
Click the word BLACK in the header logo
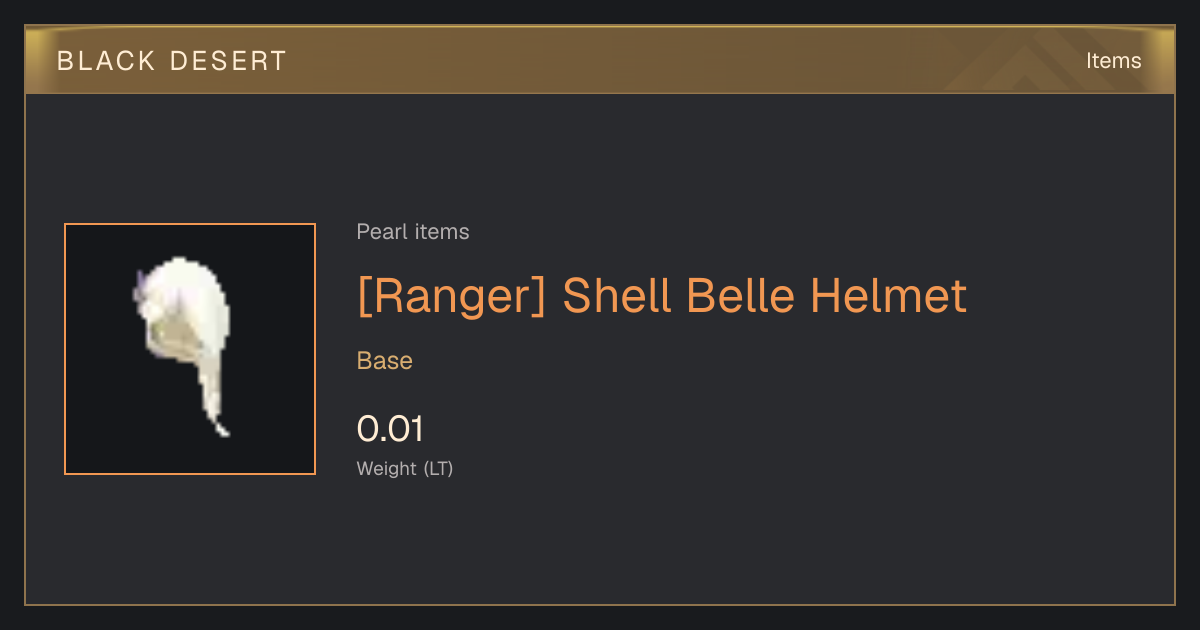(x=107, y=61)
